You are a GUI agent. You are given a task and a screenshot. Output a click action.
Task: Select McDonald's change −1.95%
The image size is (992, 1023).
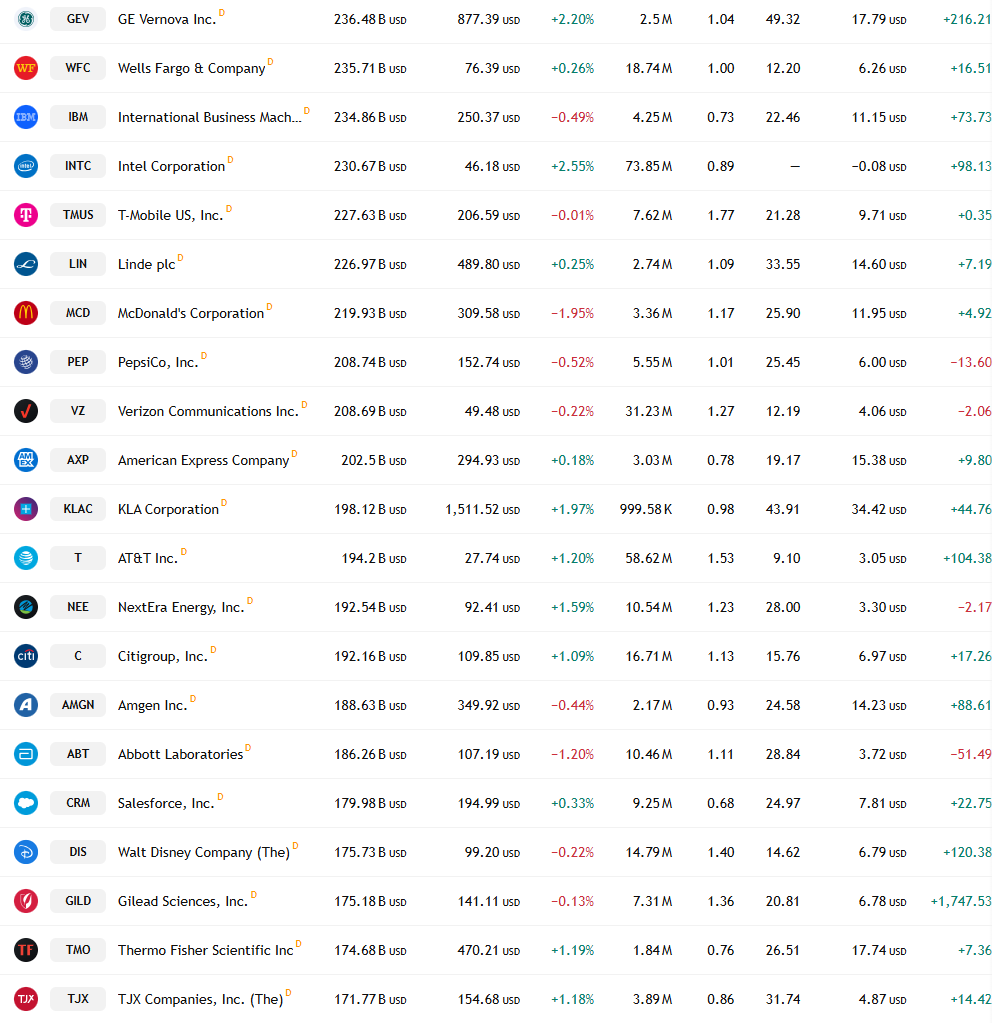pos(572,313)
